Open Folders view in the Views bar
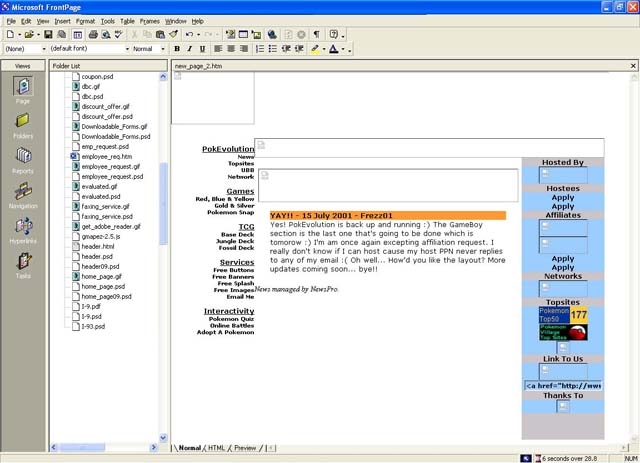 [23, 126]
